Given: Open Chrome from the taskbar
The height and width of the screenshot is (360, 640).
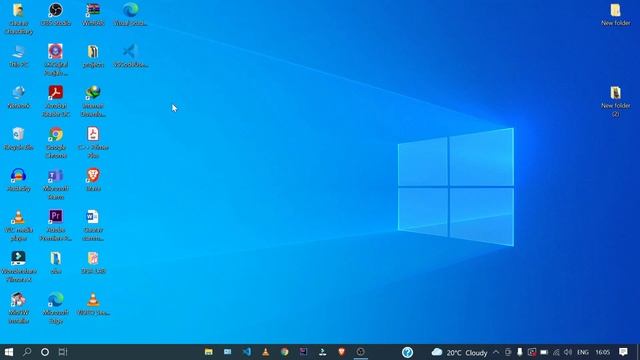Looking at the screenshot, I should [x=284, y=352].
